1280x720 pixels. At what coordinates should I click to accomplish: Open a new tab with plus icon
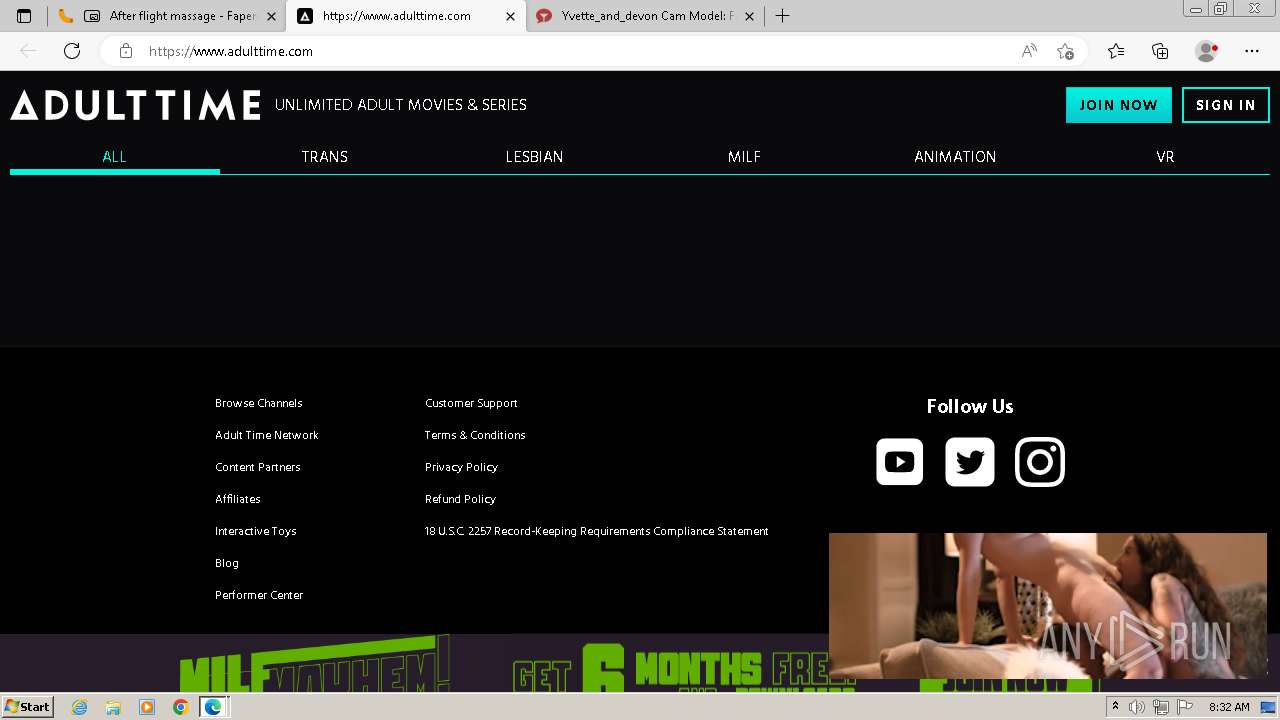tap(782, 16)
